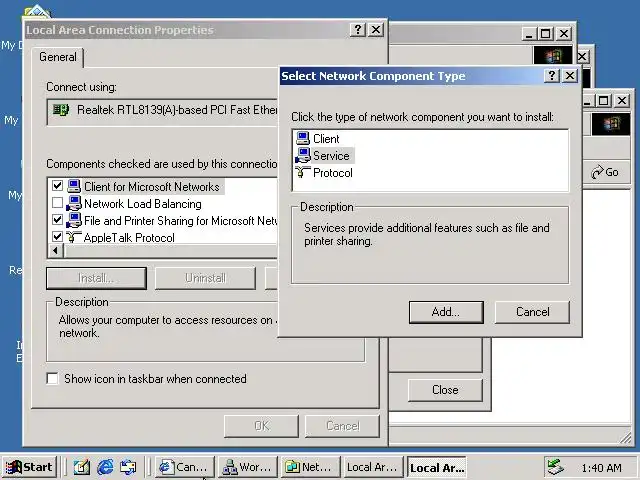
Task: Select Client text in component list
Action: [326, 139]
